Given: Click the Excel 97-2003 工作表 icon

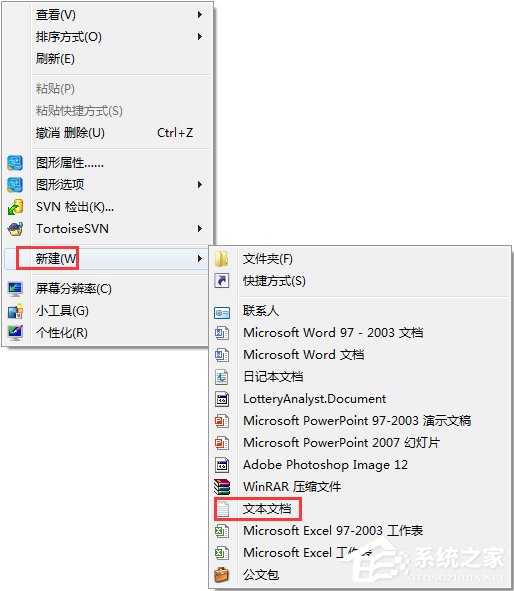Looking at the screenshot, I should click(222, 531).
